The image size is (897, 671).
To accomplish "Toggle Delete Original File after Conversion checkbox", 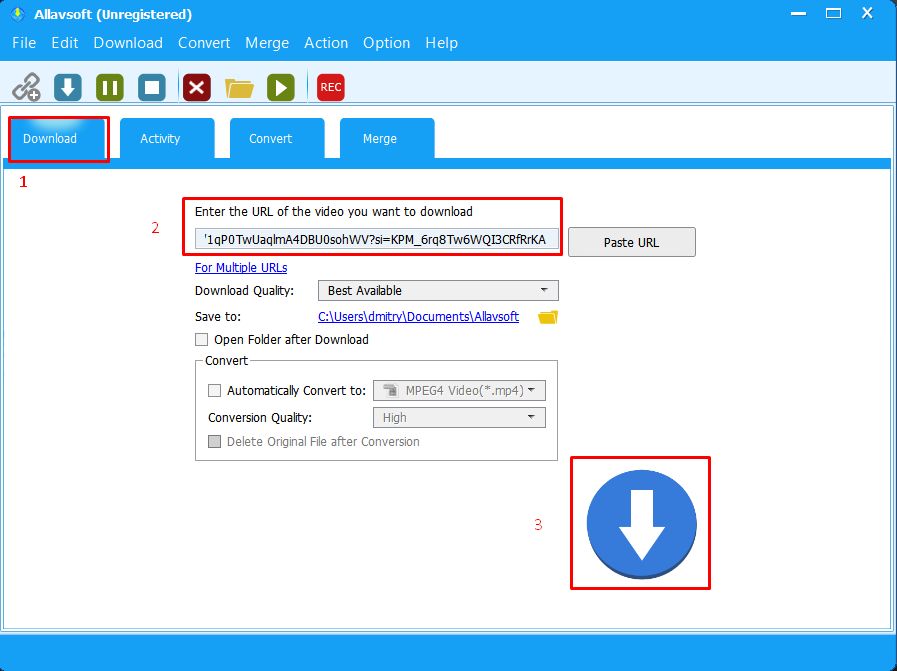I will (215, 442).
